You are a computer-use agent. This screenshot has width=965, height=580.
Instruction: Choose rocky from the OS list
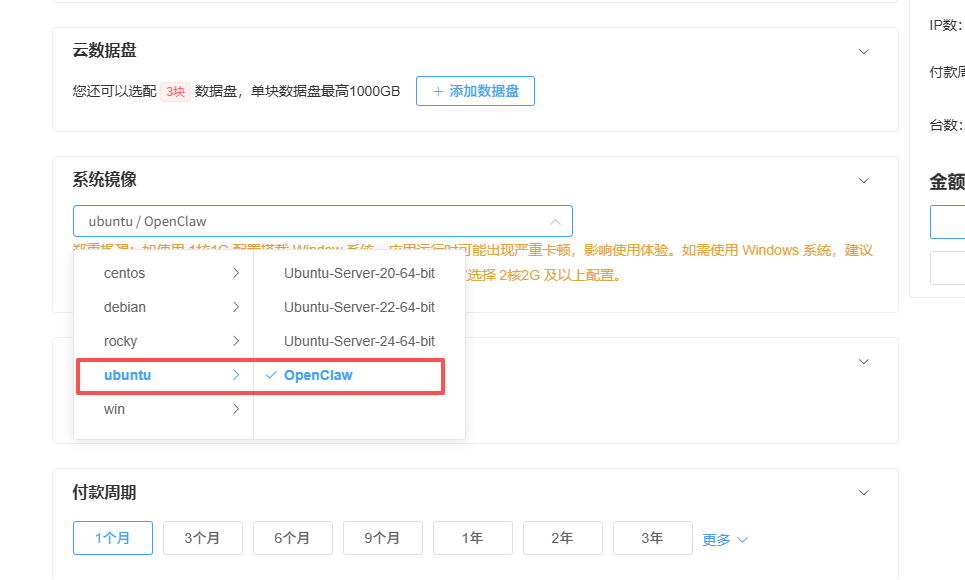[x=121, y=341]
